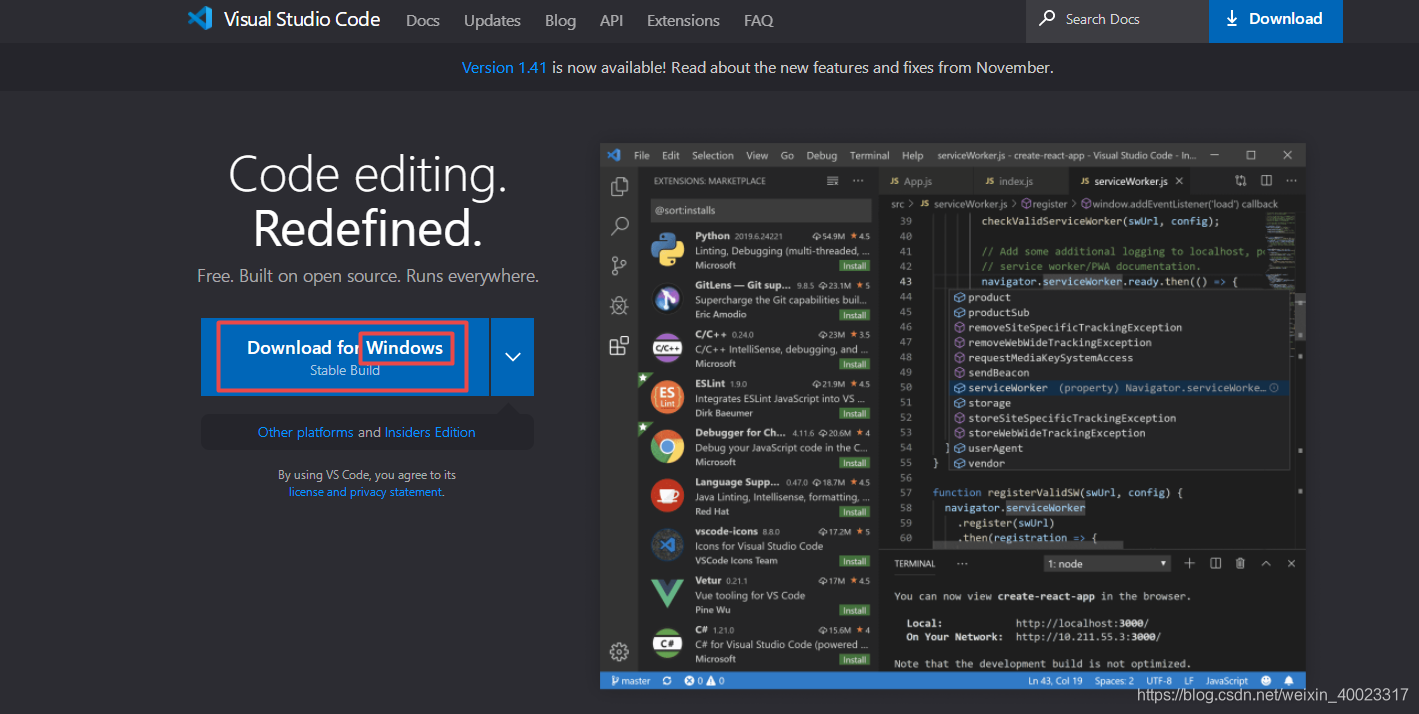Maximize terminal panel with the up chevron
1419x714 pixels.
tap(1266, 563)
